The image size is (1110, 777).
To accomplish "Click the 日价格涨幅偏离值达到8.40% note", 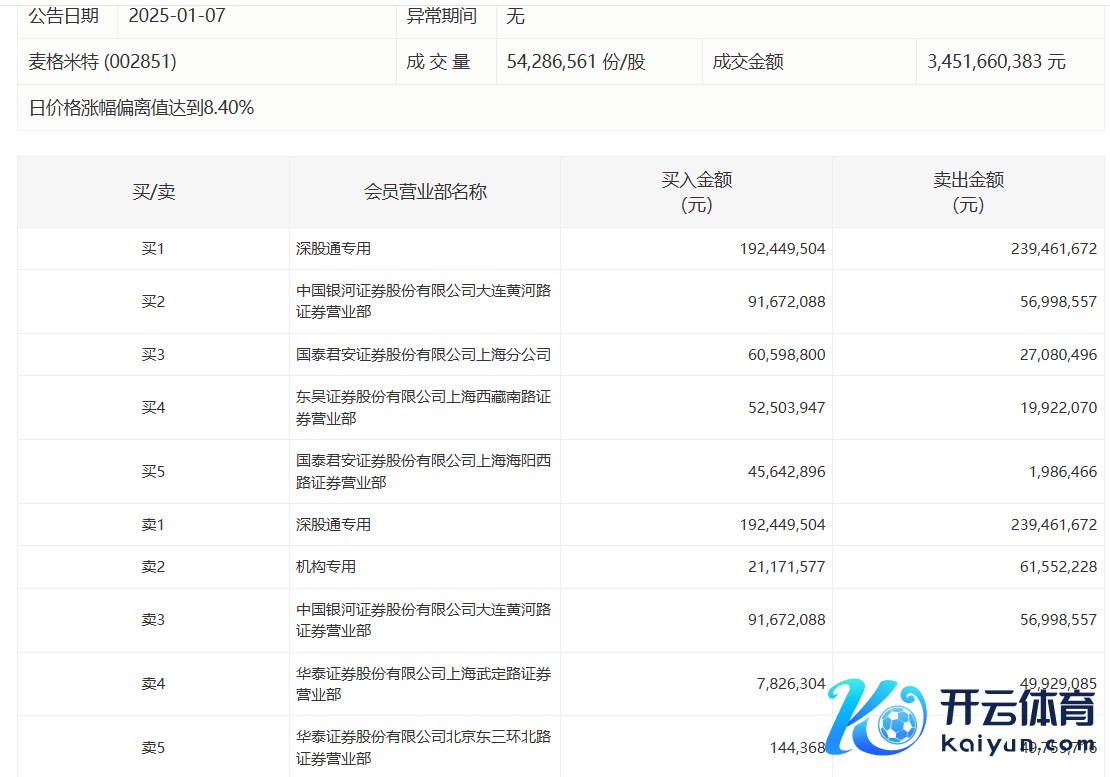I will [141, 108].
